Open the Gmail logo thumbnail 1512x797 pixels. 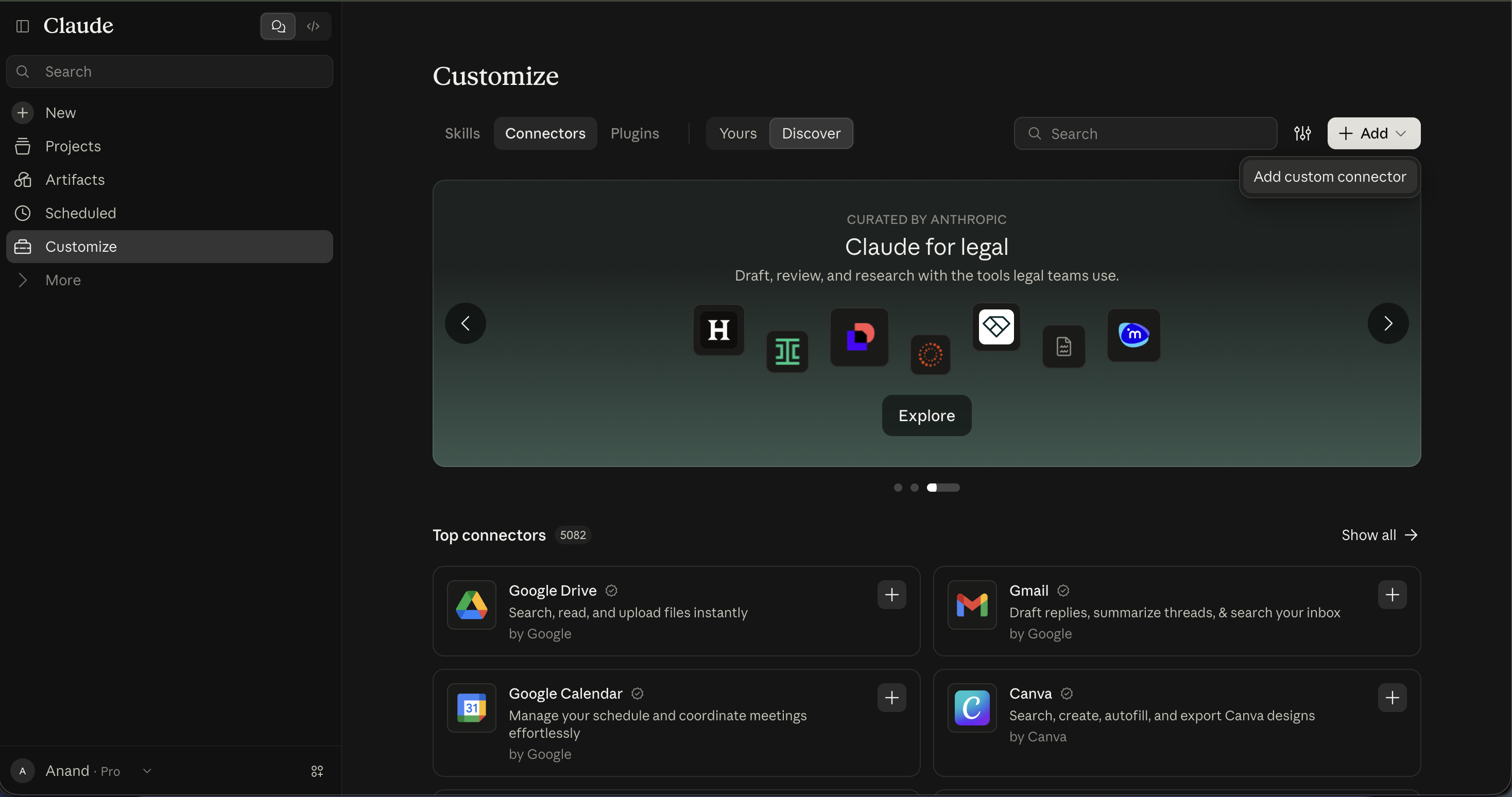click(972, 605)
